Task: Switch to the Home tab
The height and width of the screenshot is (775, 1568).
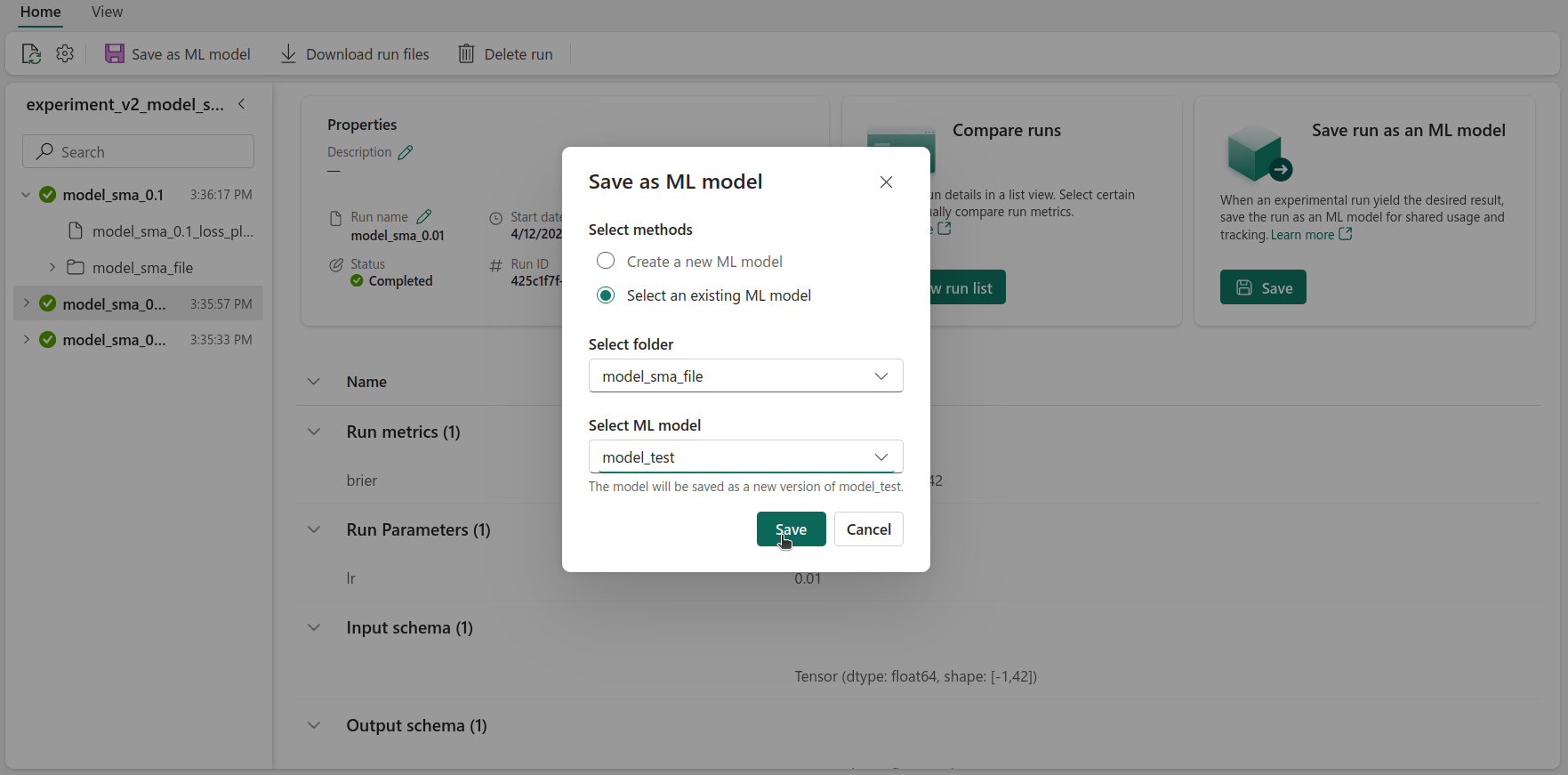Action: (41, 12)
